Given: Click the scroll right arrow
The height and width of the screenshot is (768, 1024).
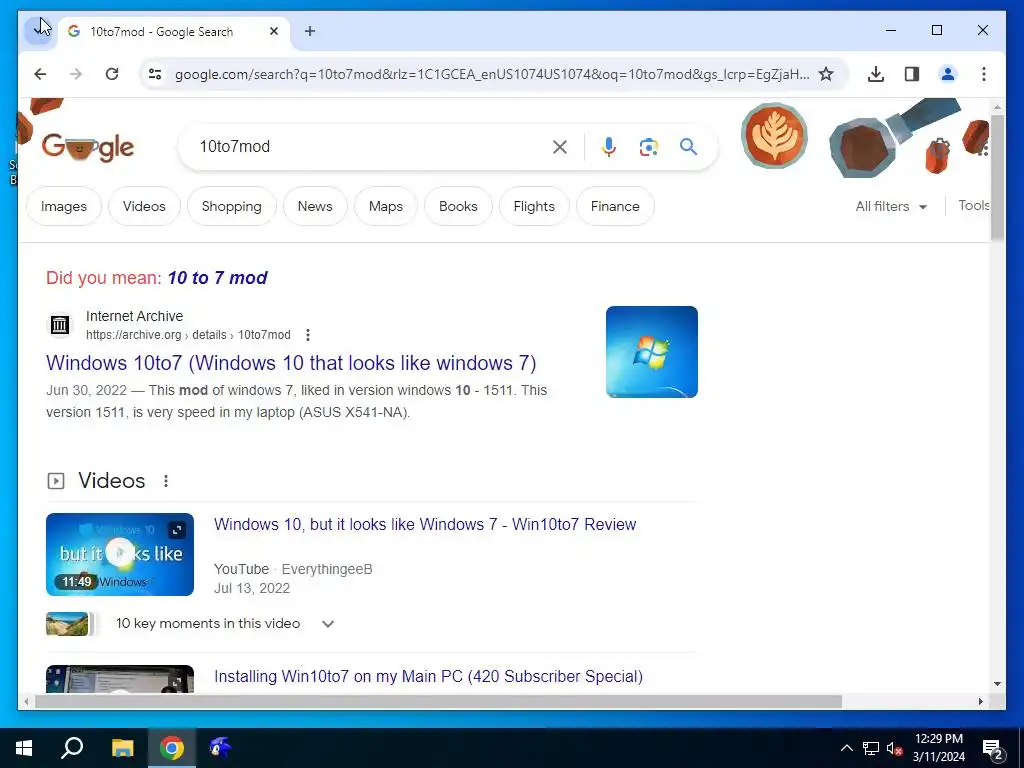Looking at the screenshot, I should [x=980, y=701].
